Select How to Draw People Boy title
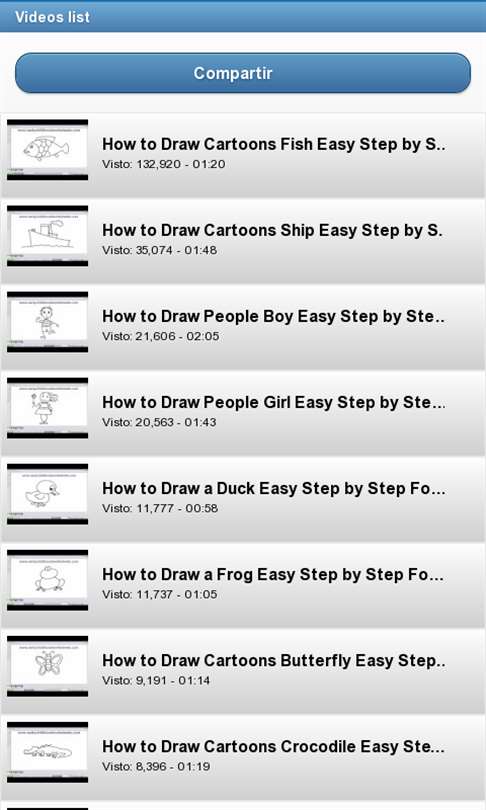This screenshot has width=486, height=810. pos(274,316)
